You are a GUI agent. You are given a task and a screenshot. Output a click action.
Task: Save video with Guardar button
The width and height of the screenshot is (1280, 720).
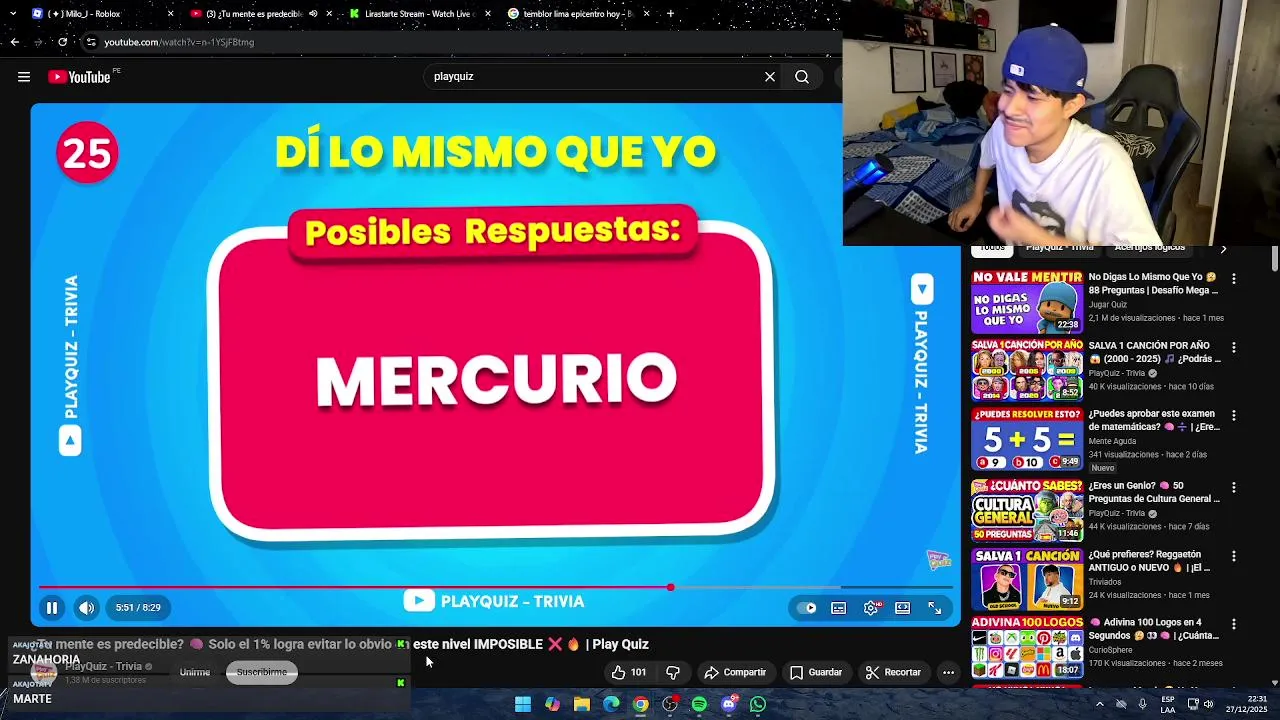pyautogui.click(x=815, y=672)
